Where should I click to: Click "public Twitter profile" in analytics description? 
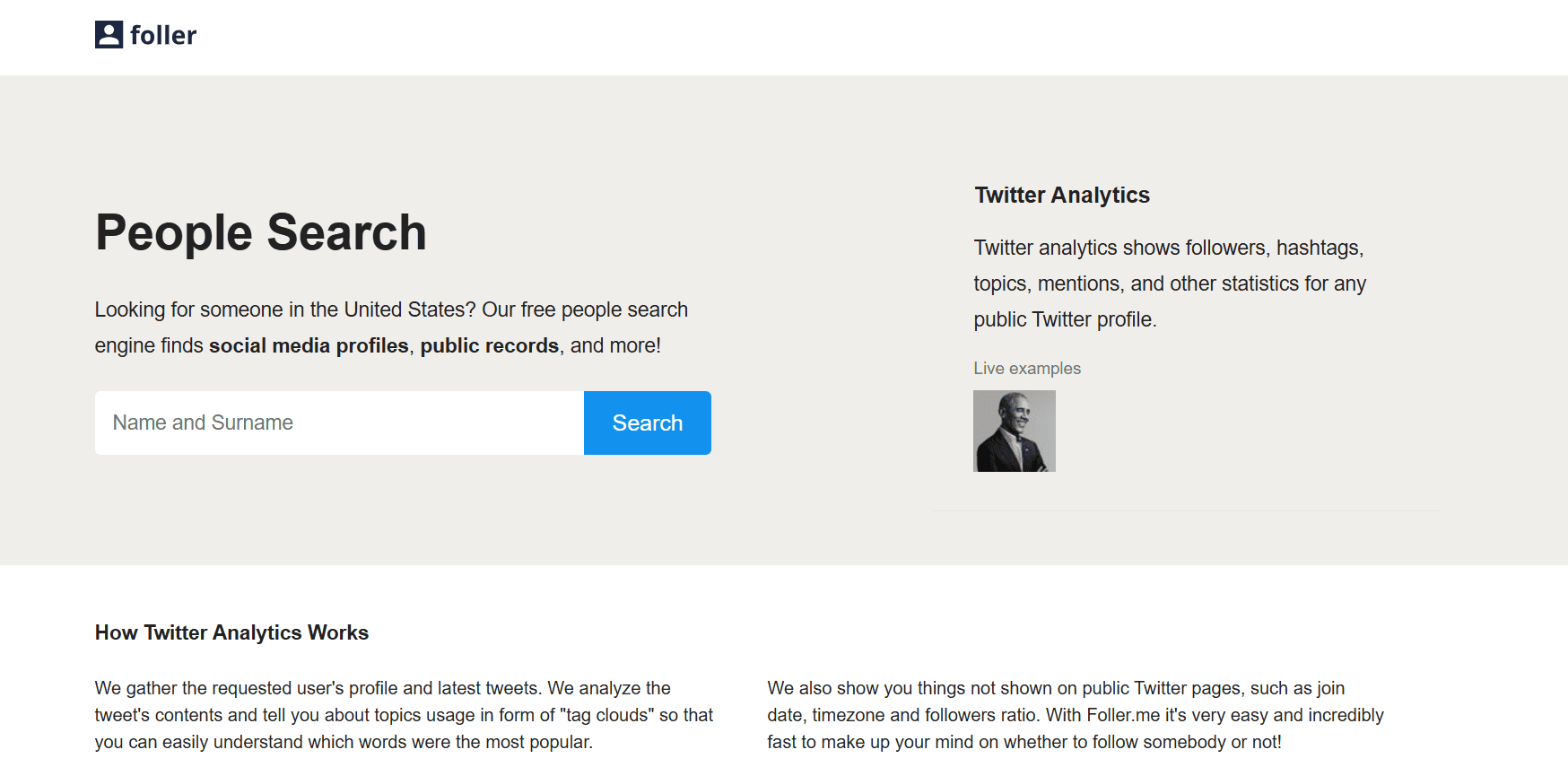coord(1064,319)
